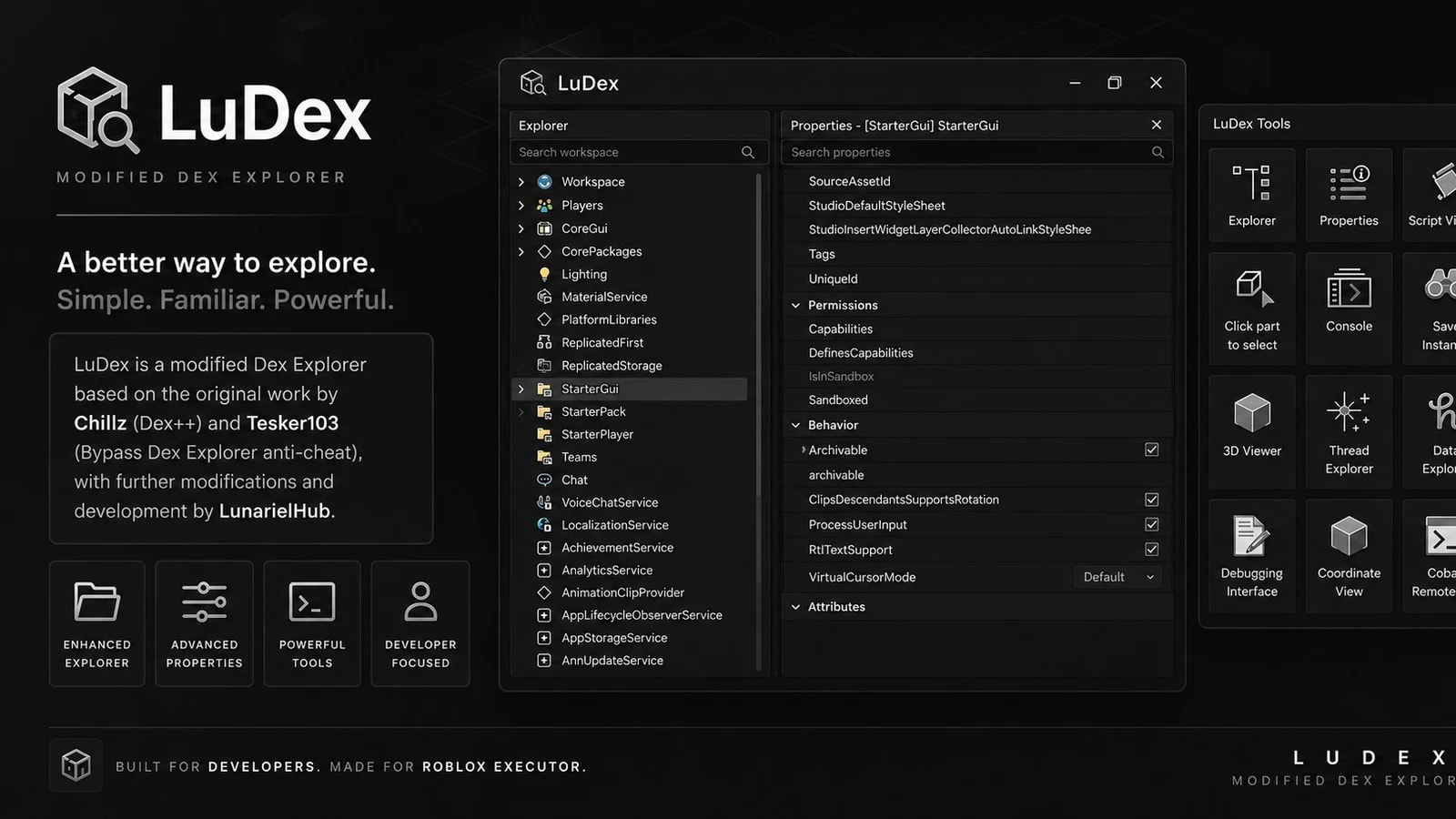Select the VoiceChatService icon

pyautogui.click(x=544, y=502)
